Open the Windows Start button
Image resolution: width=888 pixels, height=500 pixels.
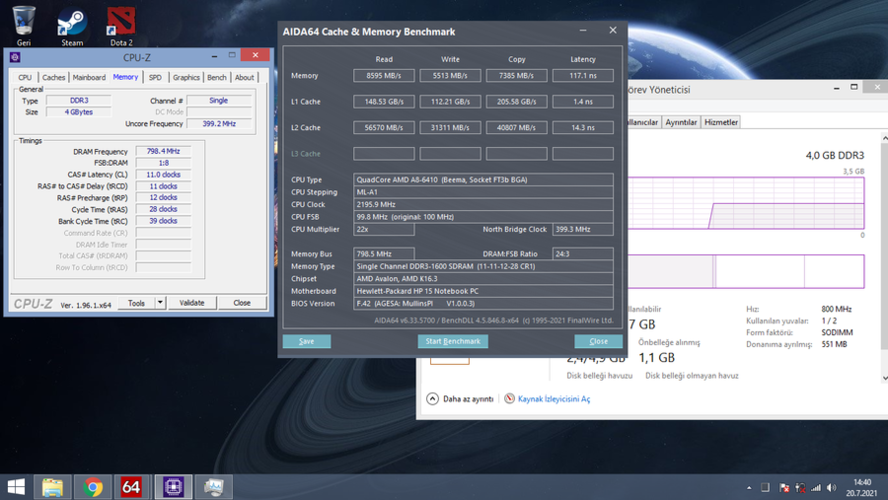coord(16,487)
